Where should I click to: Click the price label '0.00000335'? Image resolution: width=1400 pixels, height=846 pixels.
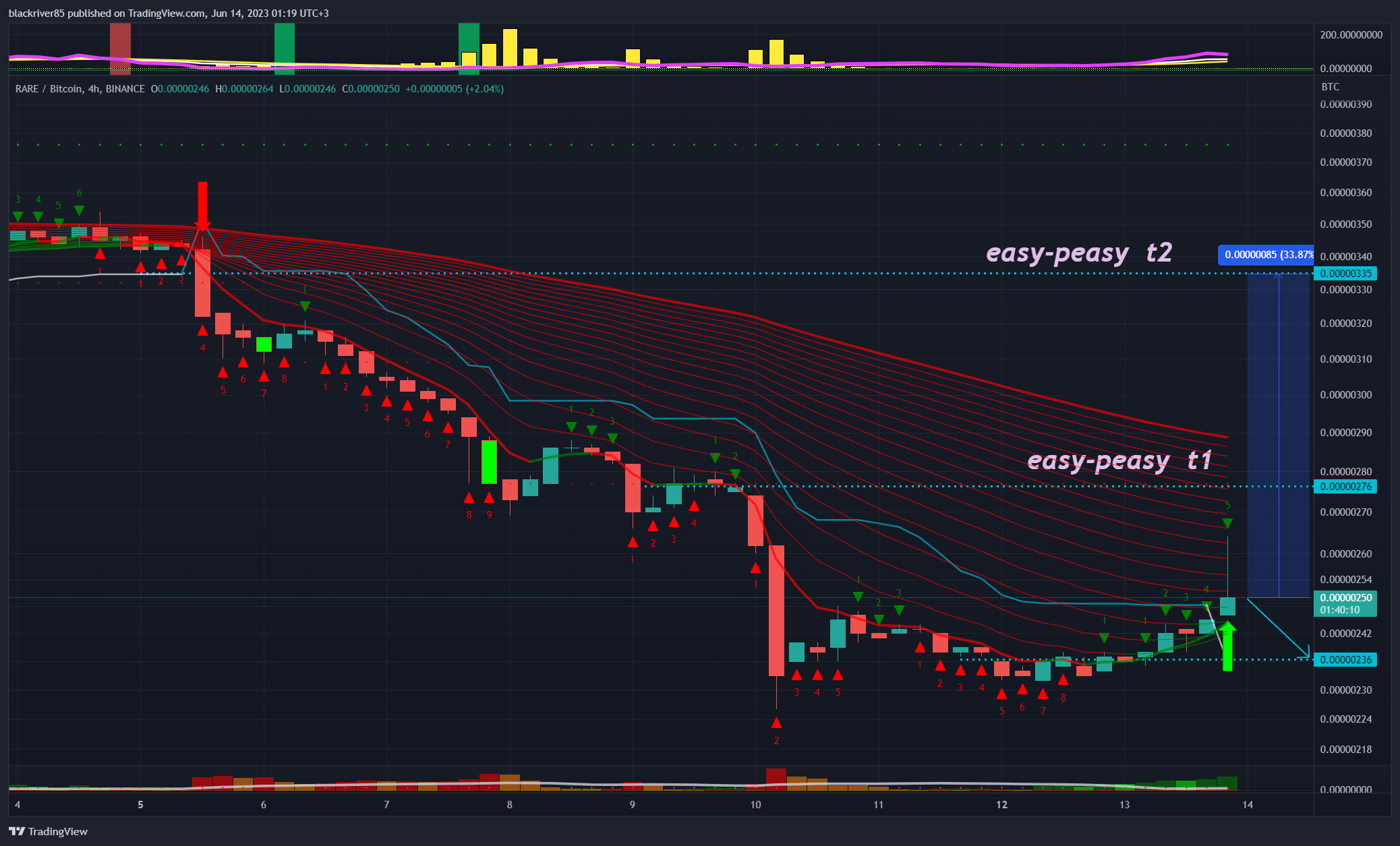coord(1345,274)
